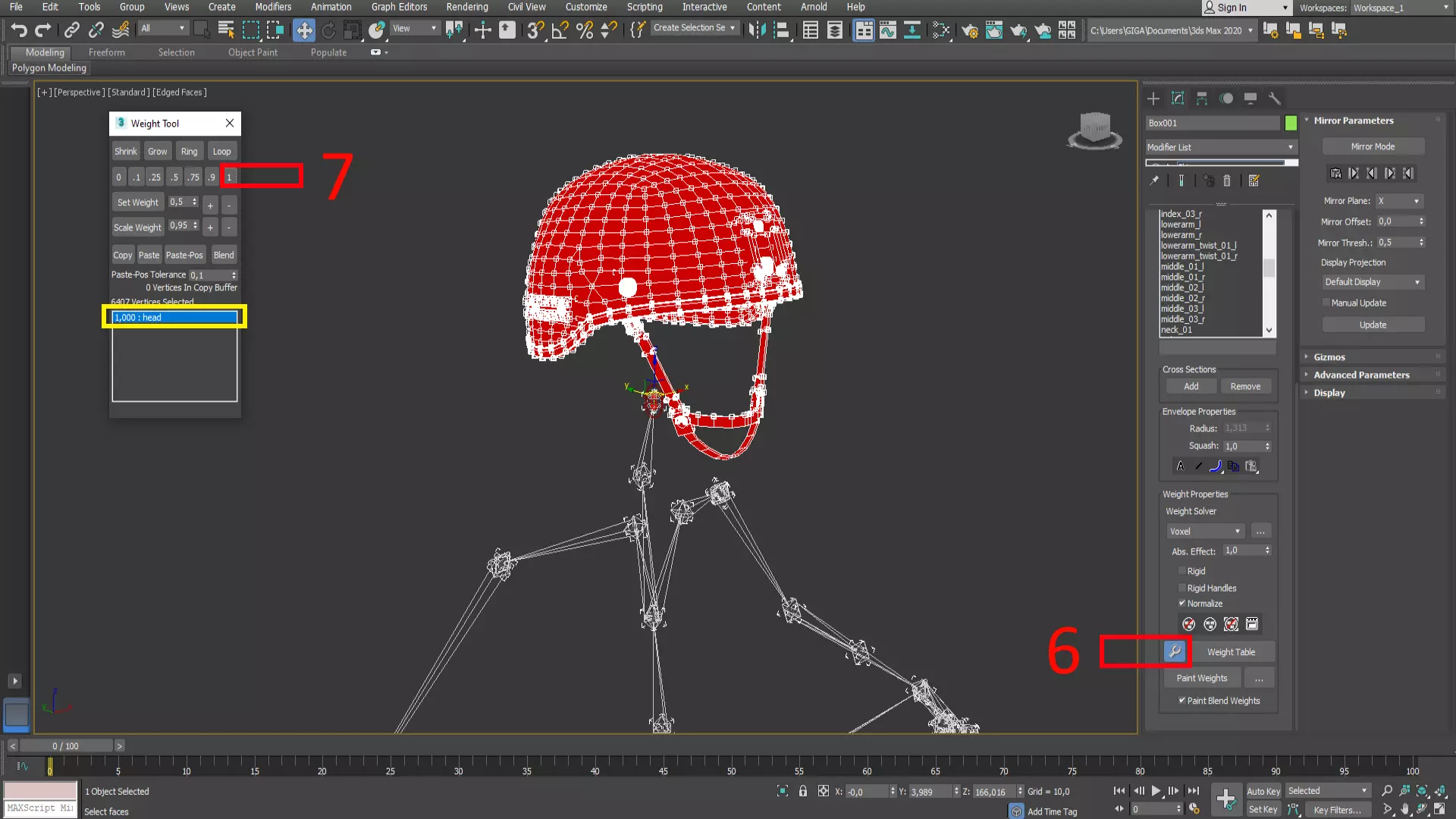
Task: Select the Move transform tool
Action: point(304,30)
